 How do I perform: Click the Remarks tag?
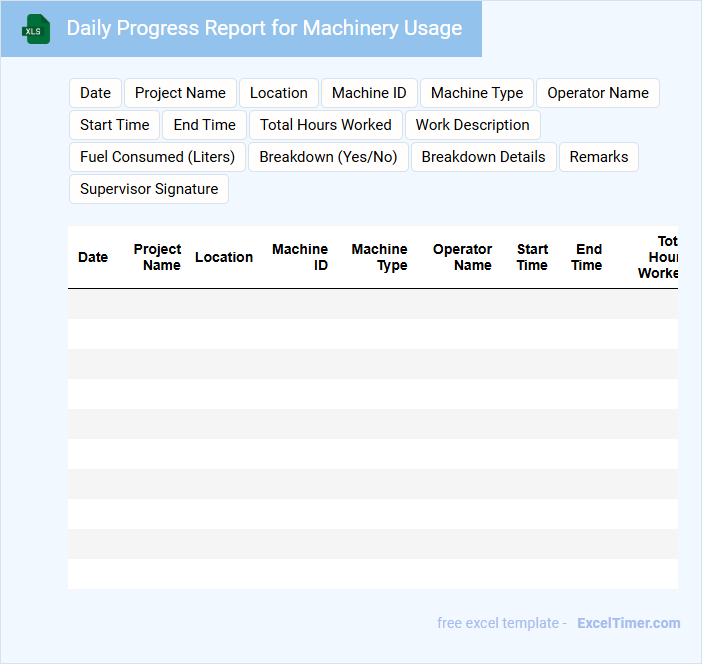coord(598,157)
